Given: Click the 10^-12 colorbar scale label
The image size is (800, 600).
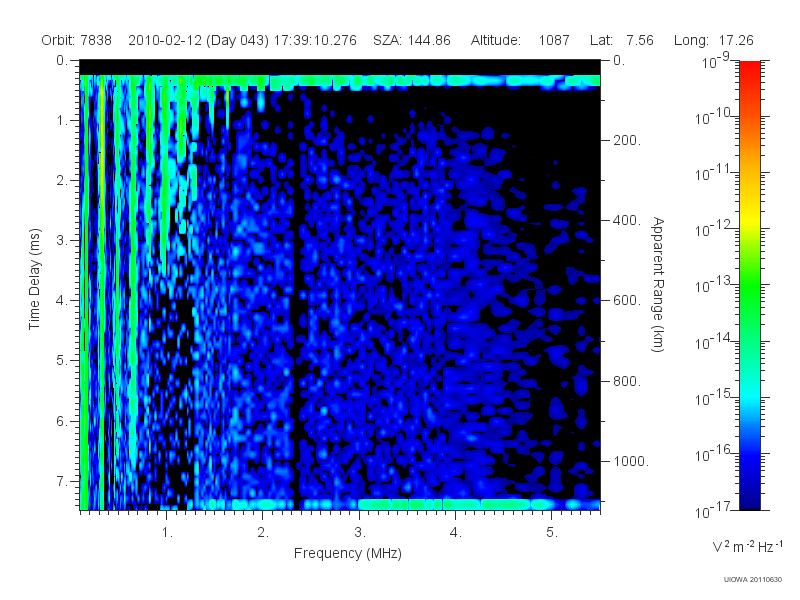Looking at the screenshot, I should (712, 228).
